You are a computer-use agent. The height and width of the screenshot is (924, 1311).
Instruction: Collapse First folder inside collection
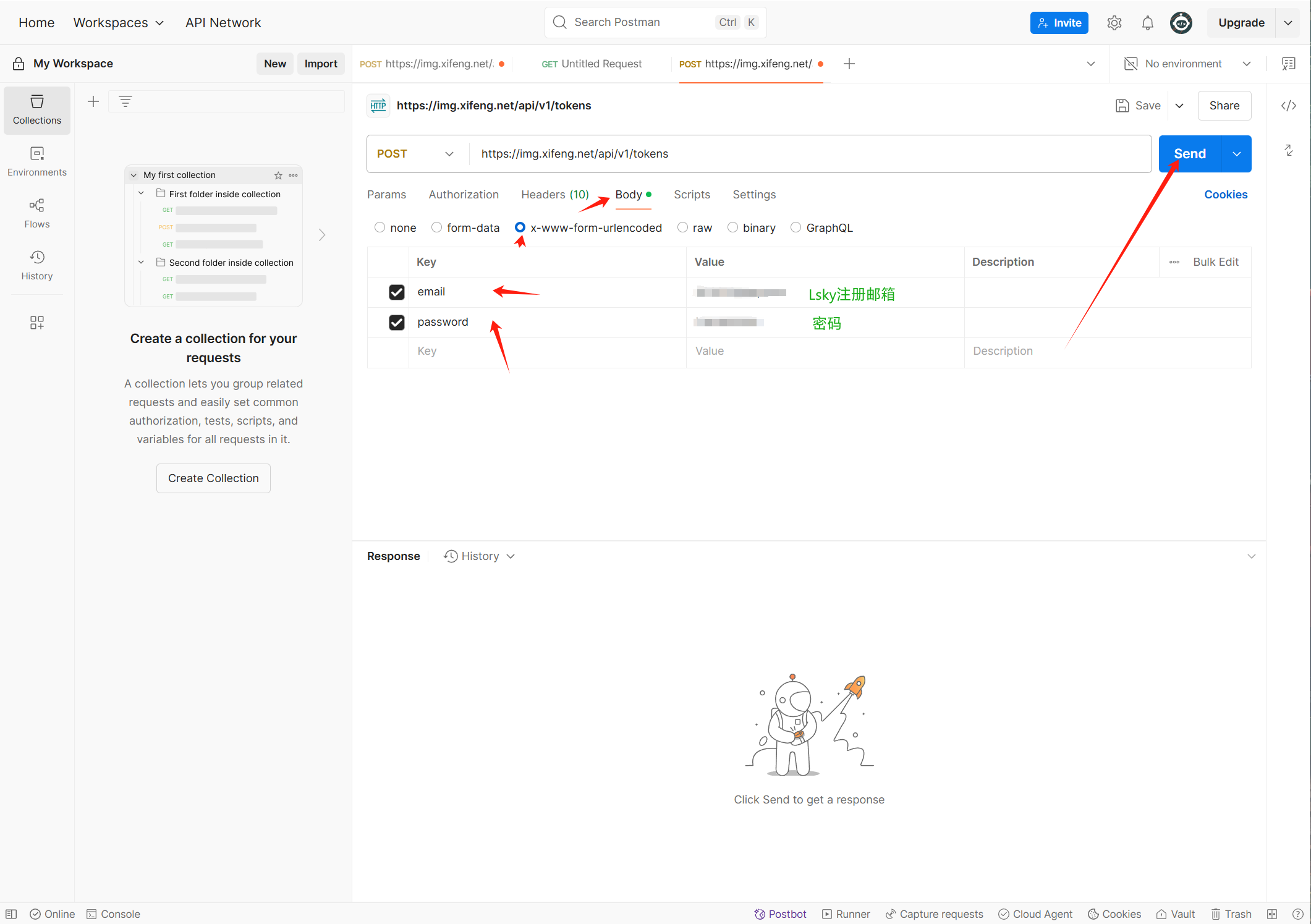pos(141,193)
